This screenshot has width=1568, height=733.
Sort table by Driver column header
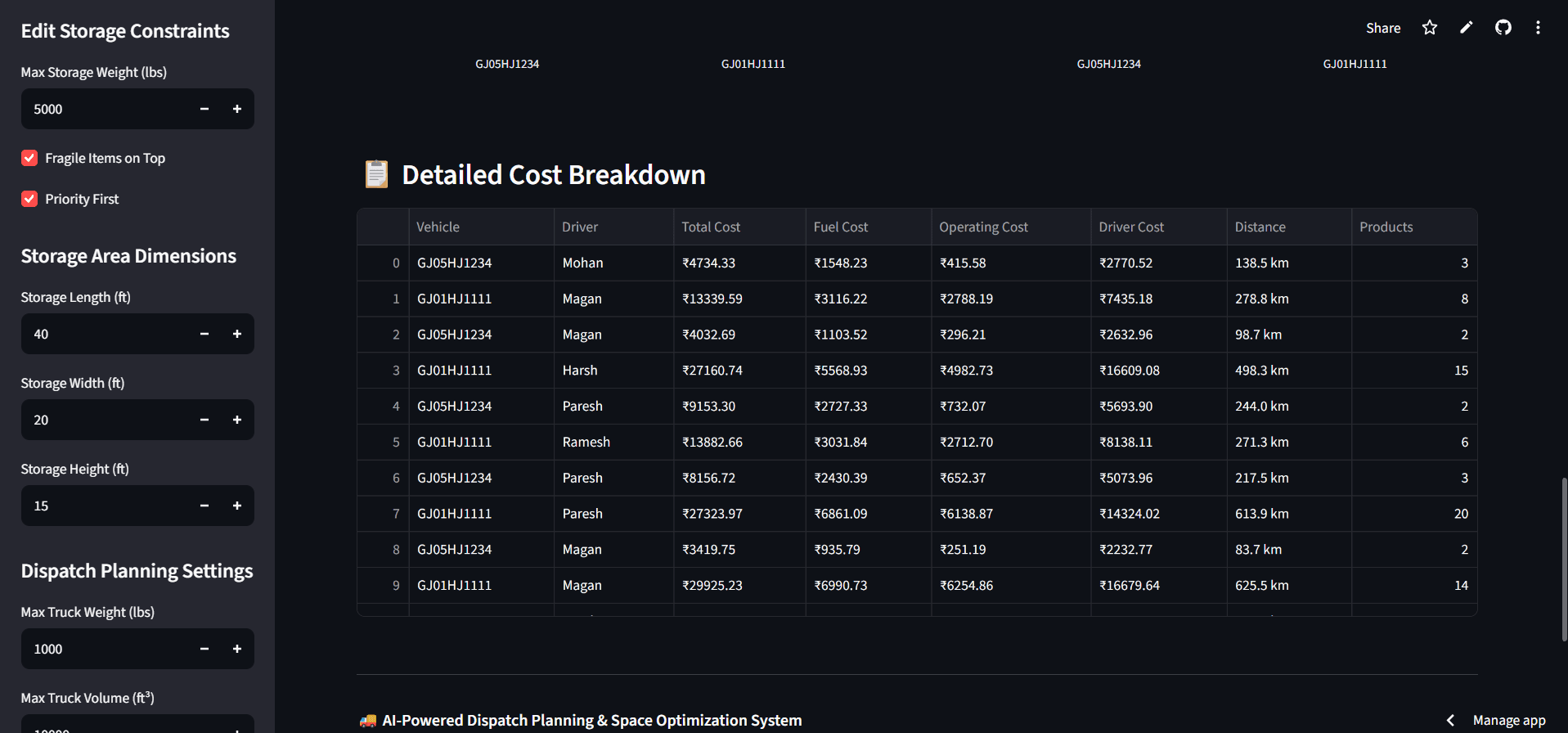tap(613, 227)
